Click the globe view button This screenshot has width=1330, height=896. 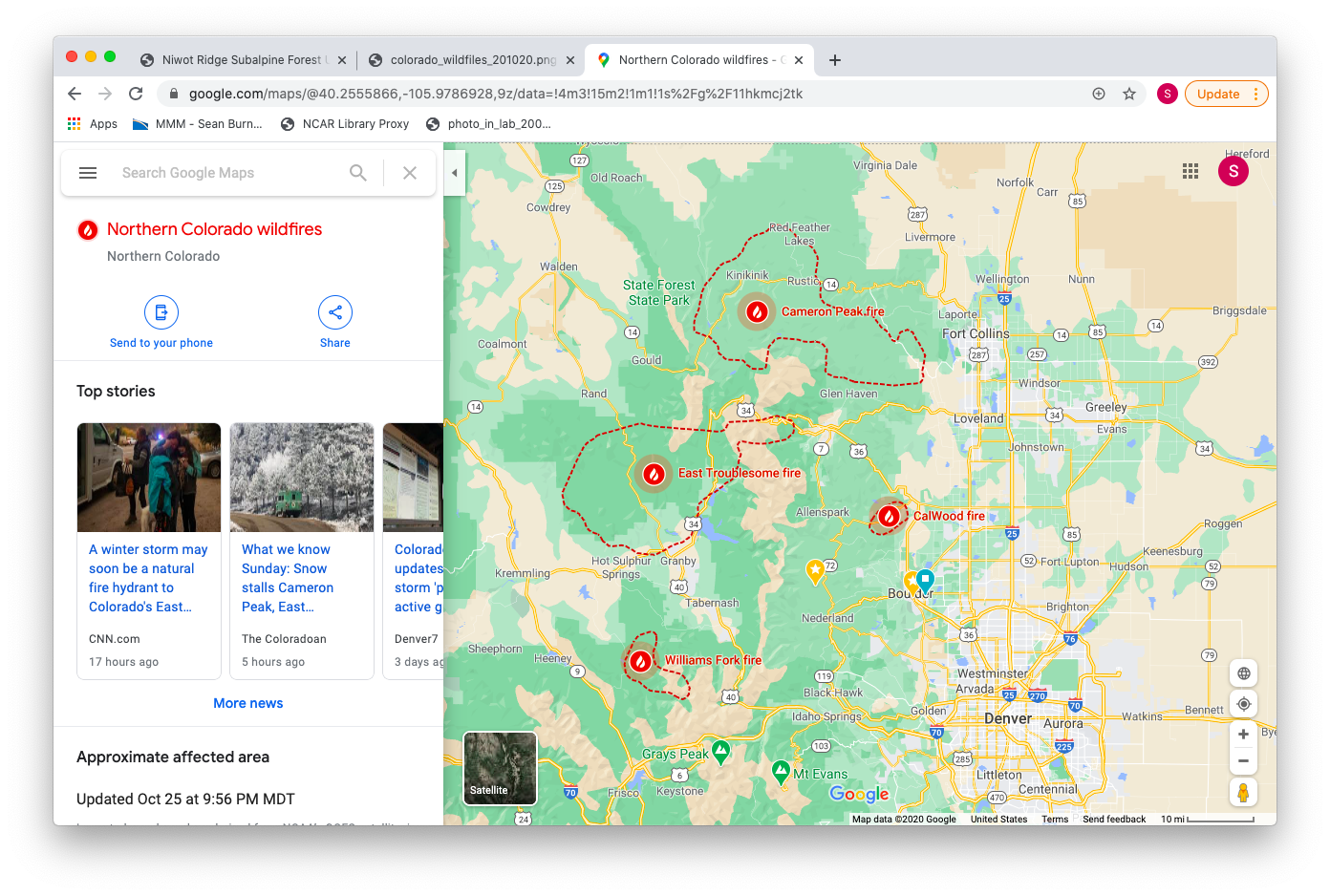click(x=1243, y=673)
